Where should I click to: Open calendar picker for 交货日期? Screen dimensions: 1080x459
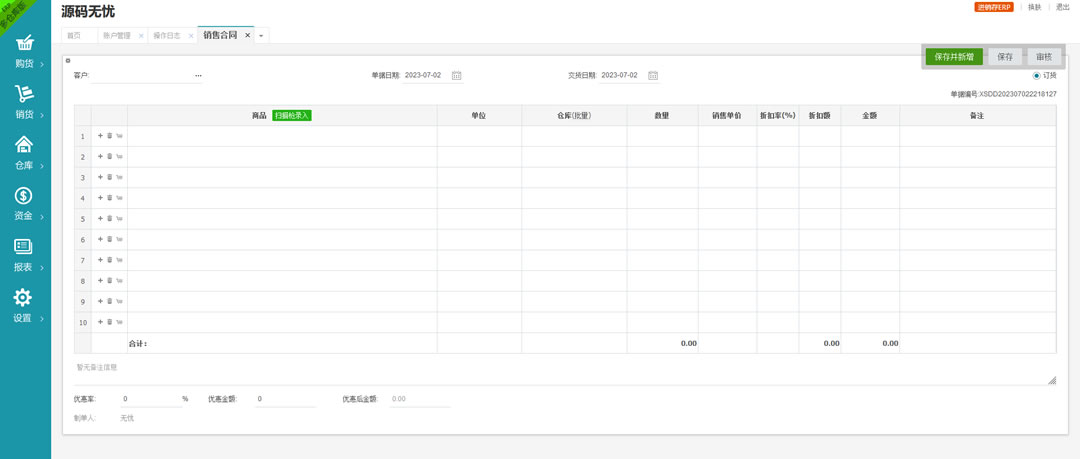[653, 75]
